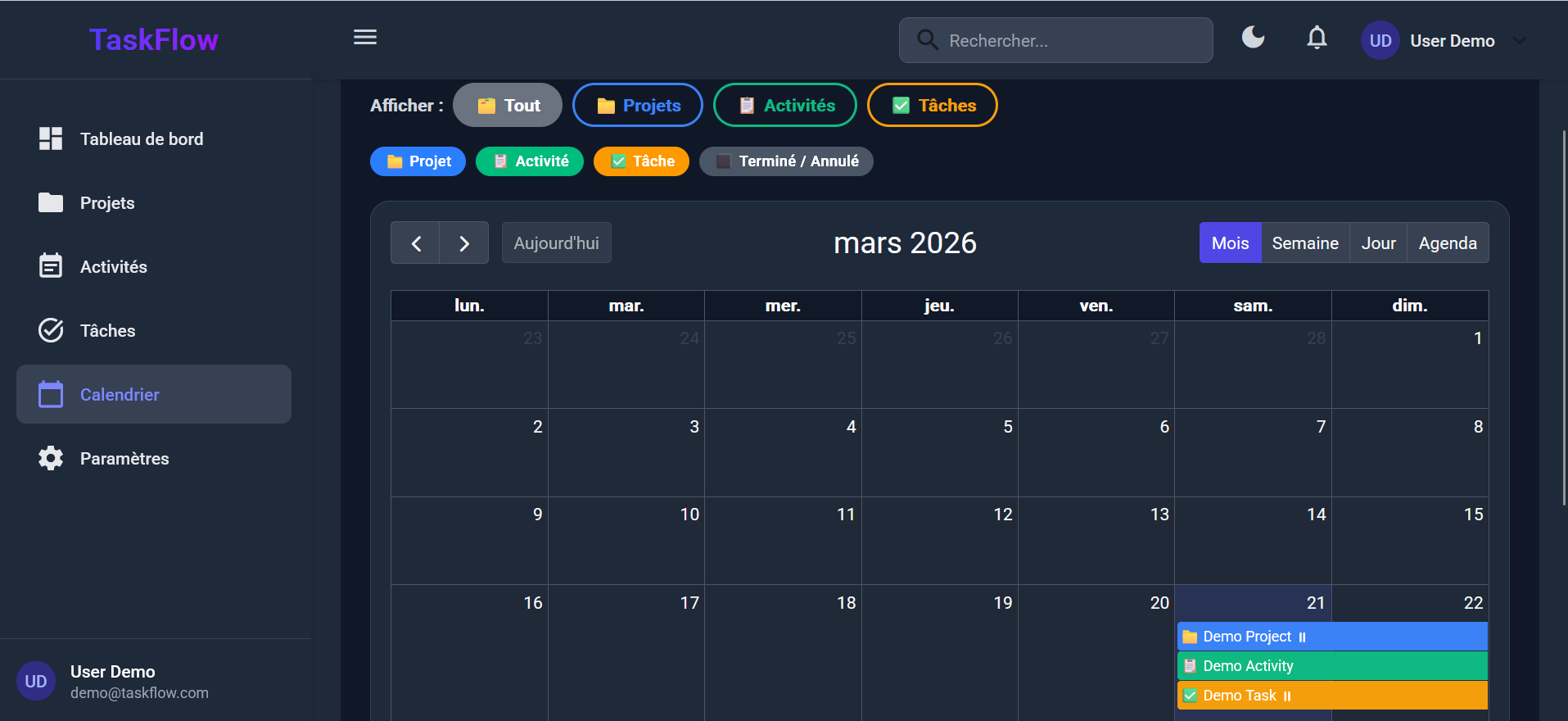Screen dimensions: 1568x721
Task: Click the checkbox icon on Demo Task event
Action: [x=1191, y=696]
